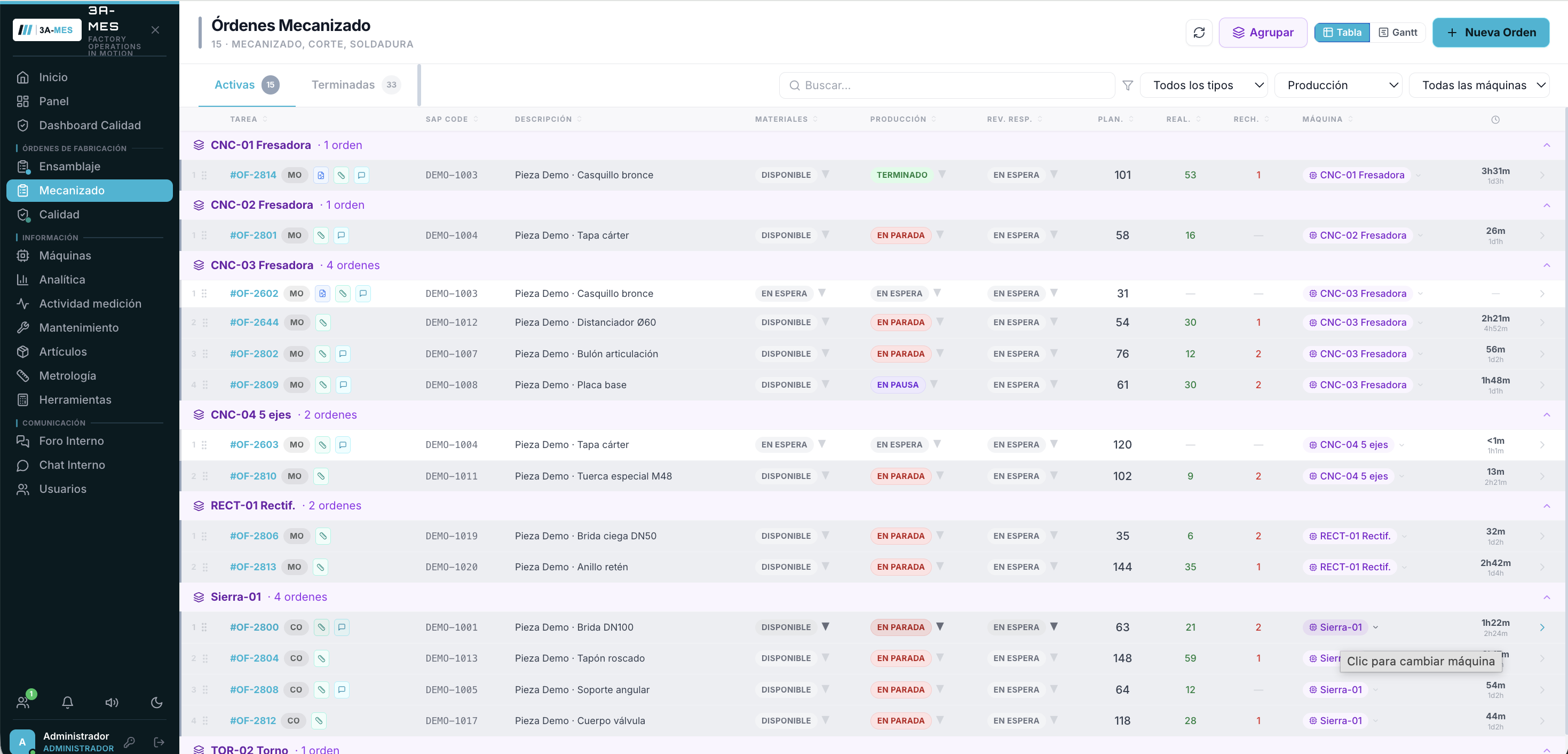Open the document icon on order #OF-2814
This screenshot has height=754, width=1568.
(x=321, y=175)
